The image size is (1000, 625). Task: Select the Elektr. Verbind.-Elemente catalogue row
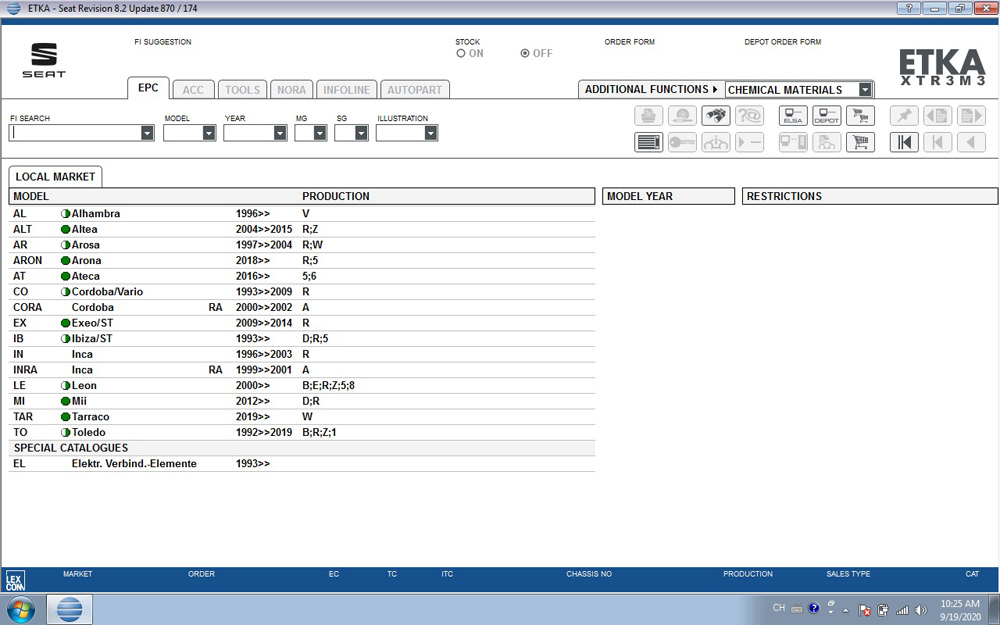pyautogui.click(x=302, y=464)
